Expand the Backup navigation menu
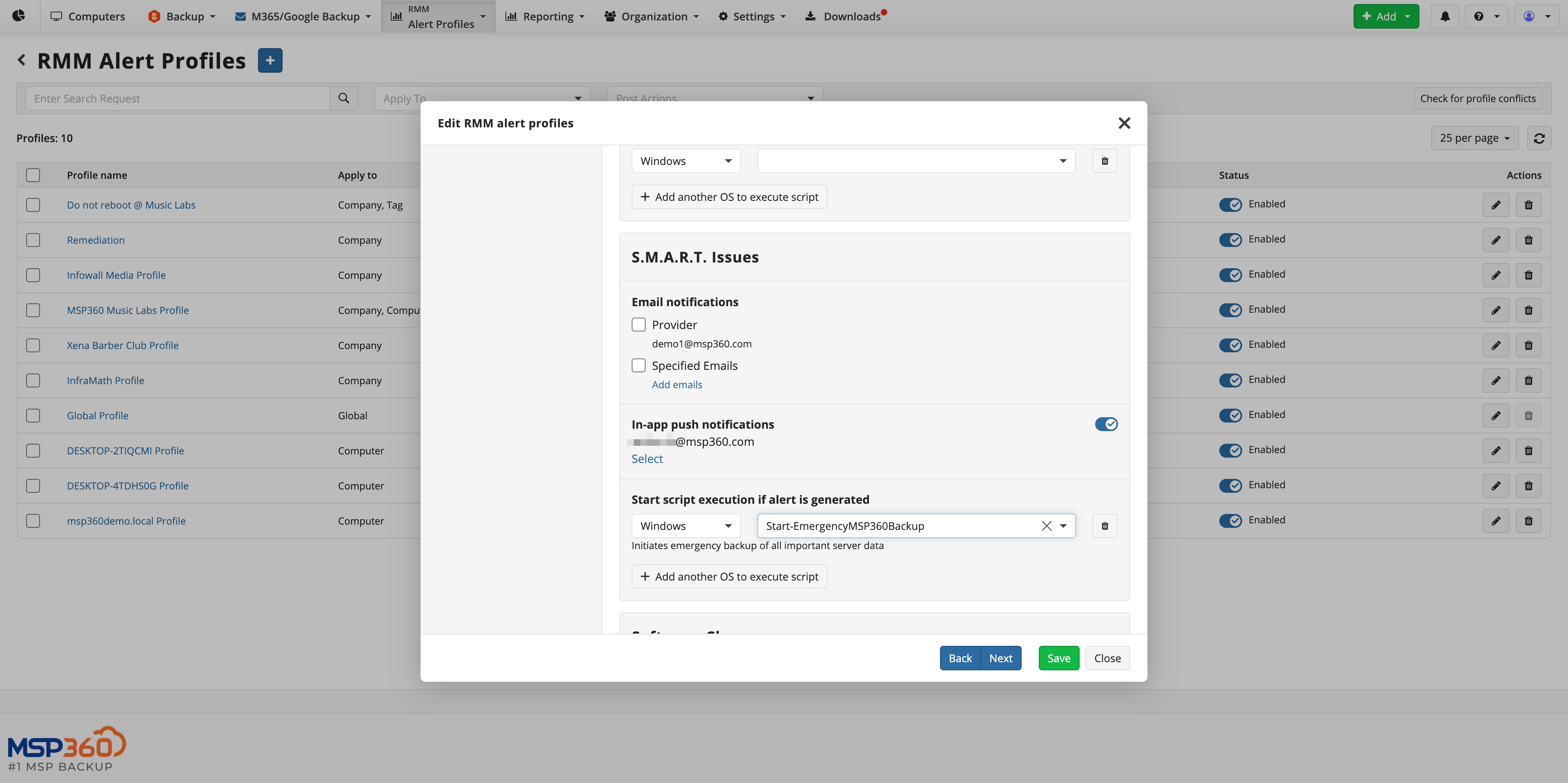This screenshot has width=1568, height=783. [x=181, y=16]
